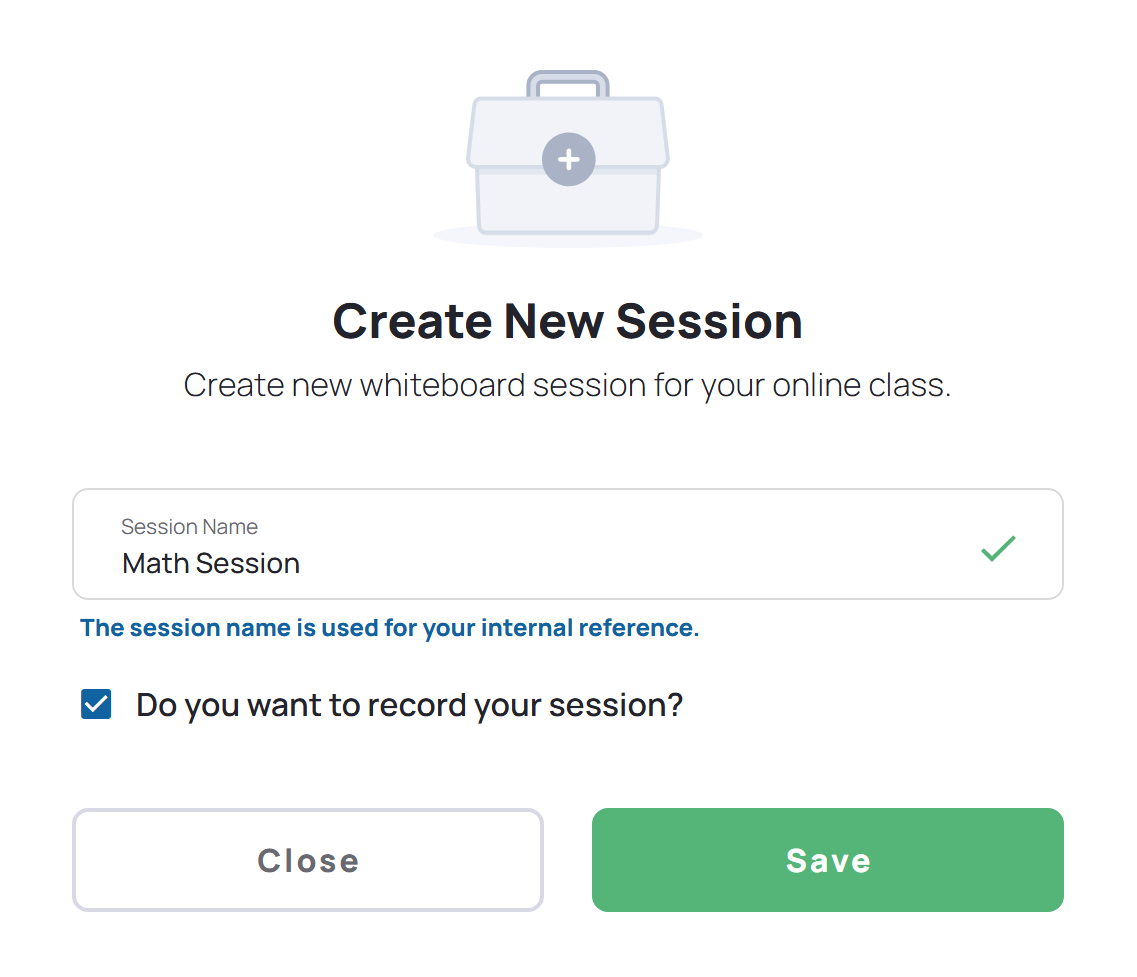This screenshot has width=1137, height=977.
Task: Click the toolbox body below the plus badge
Action: coord(568,207)
